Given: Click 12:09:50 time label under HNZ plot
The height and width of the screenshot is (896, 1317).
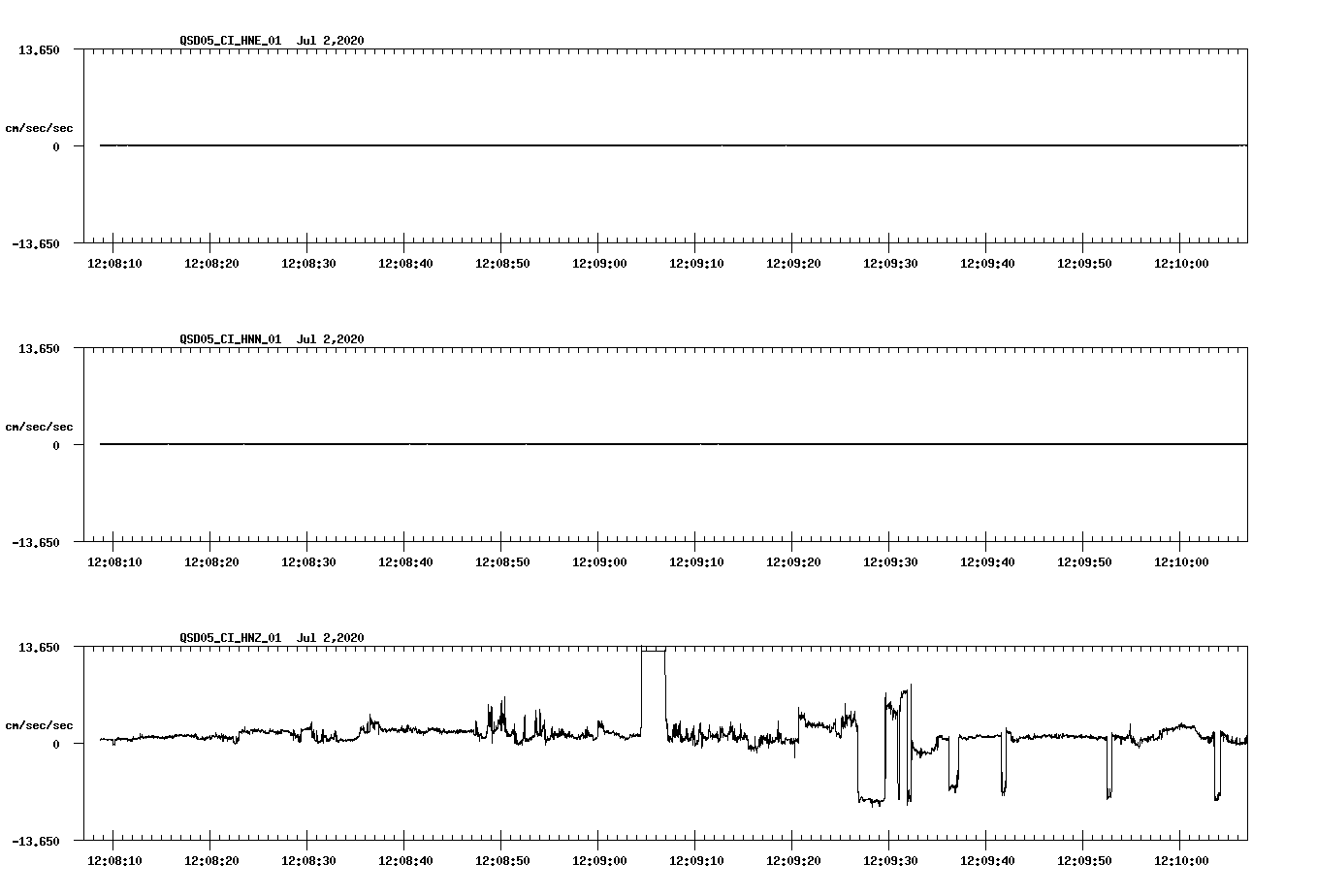Looking at the screenshot, I should point(1084,861).
